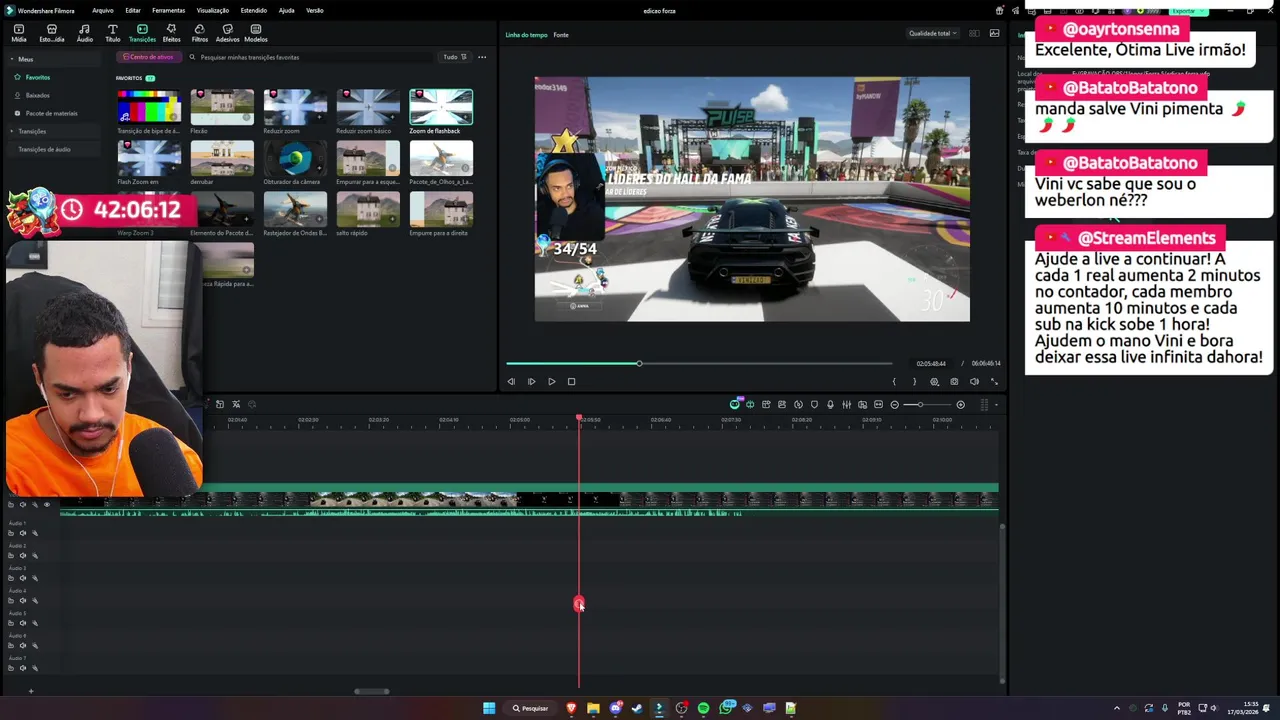The height and width of the screenshot is (720, 1280).
Task: Open the Áudio library tab
Action: pos(85,33)
